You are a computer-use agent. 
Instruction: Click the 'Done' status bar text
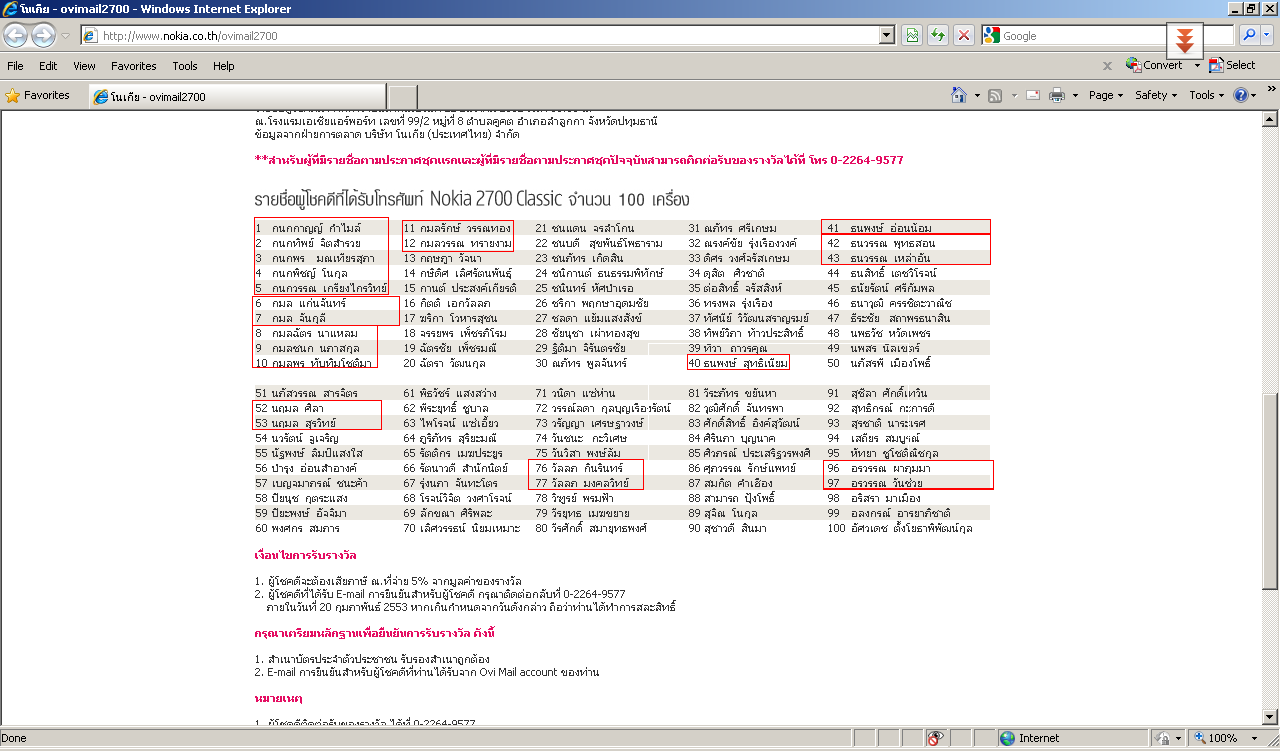point(14,739)
